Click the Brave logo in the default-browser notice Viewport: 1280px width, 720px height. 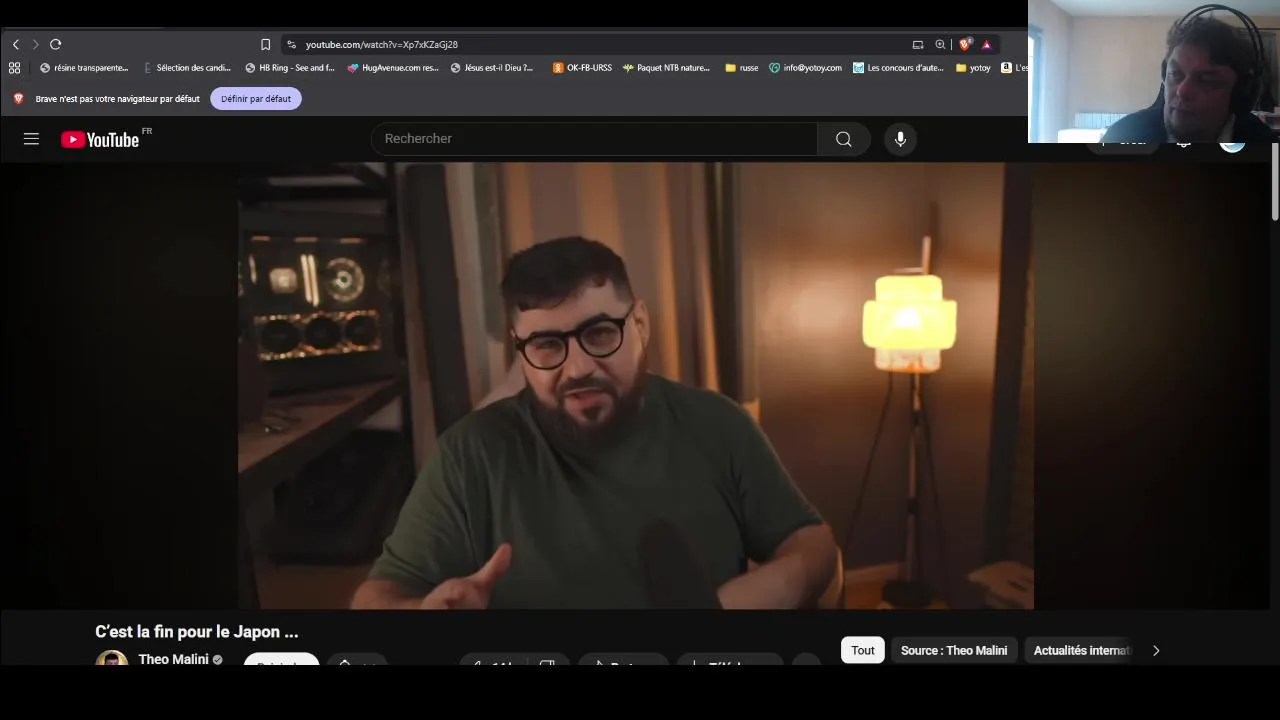[18, 99]
